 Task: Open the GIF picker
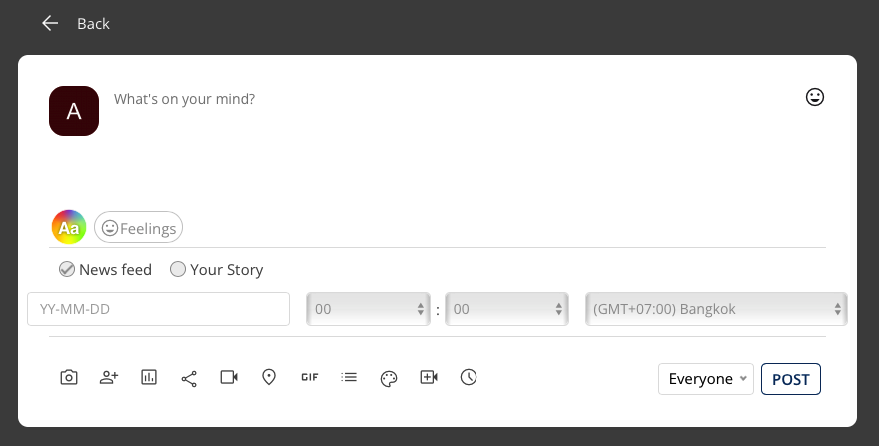tap(309, 377)
